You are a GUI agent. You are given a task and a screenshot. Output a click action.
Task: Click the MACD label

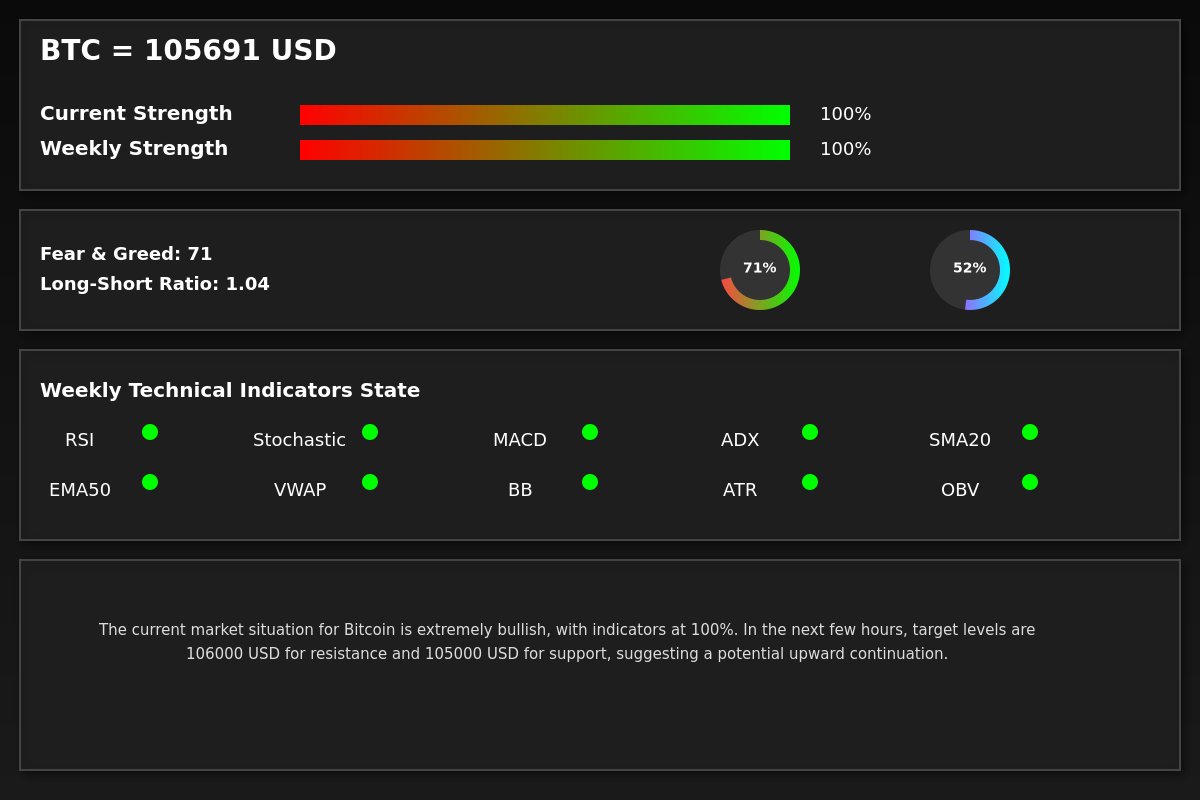(520, 440)
